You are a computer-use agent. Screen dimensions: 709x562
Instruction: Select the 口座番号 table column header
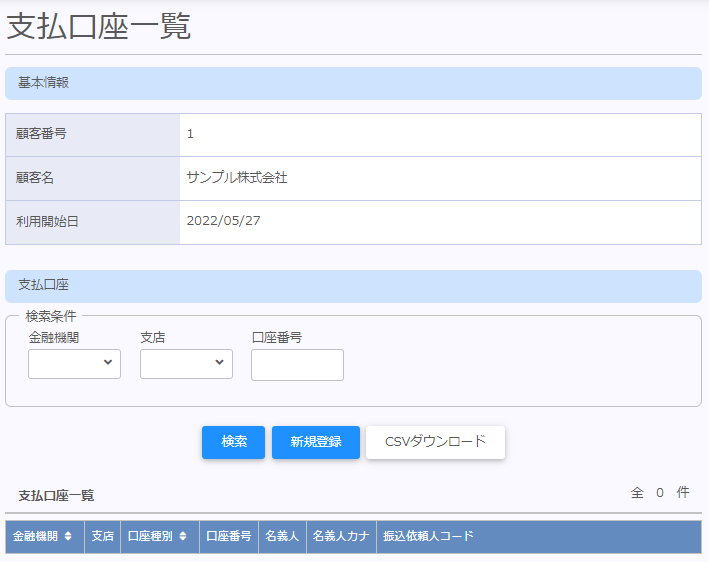pyautogui.click(x=229, y=537)
